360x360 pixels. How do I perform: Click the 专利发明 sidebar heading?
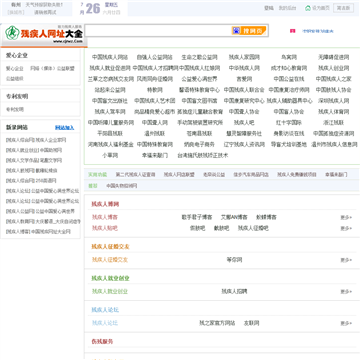[17, 96]
